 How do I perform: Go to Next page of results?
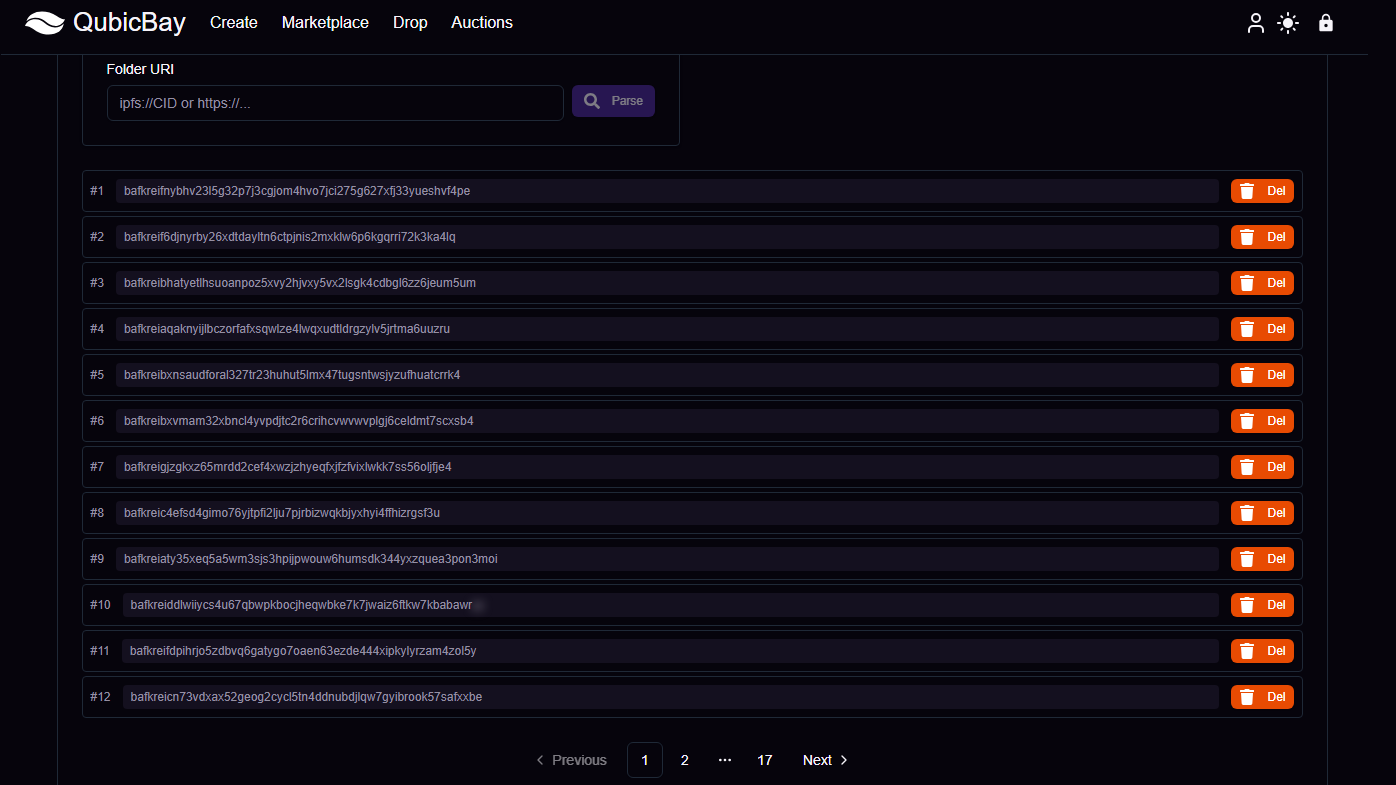point(825,760)
